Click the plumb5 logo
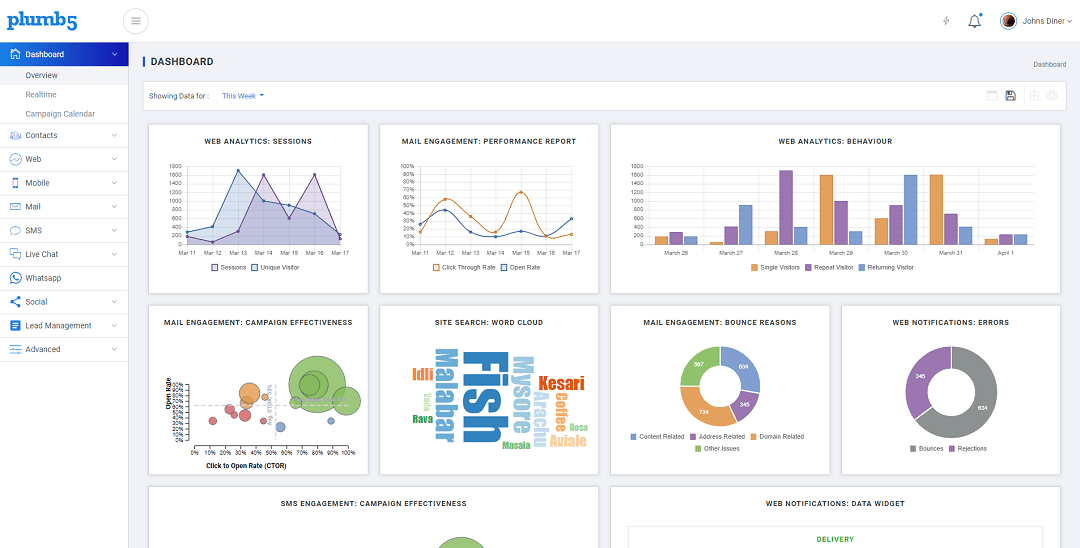The image size is (1080, 548). pyautogui.click(x=42, y=21)
